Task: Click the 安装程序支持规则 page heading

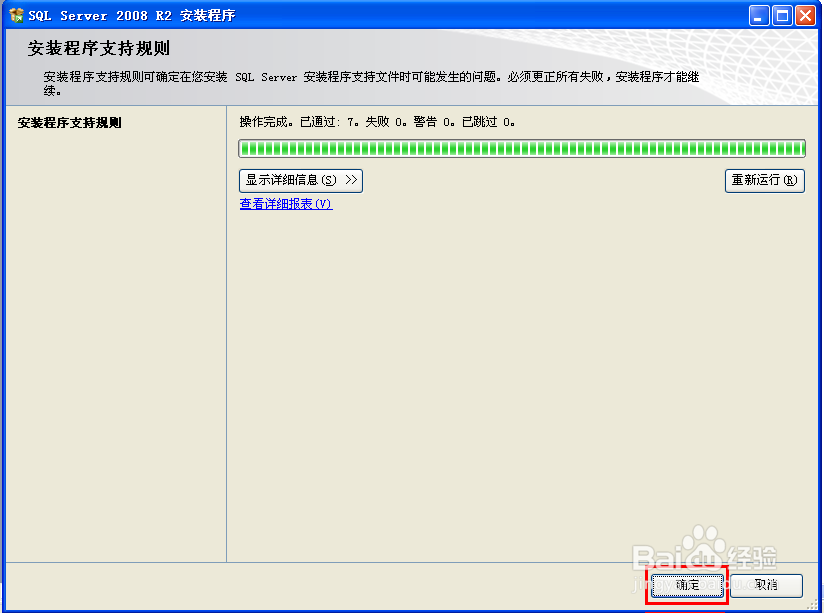Action: tap(91, 48)
